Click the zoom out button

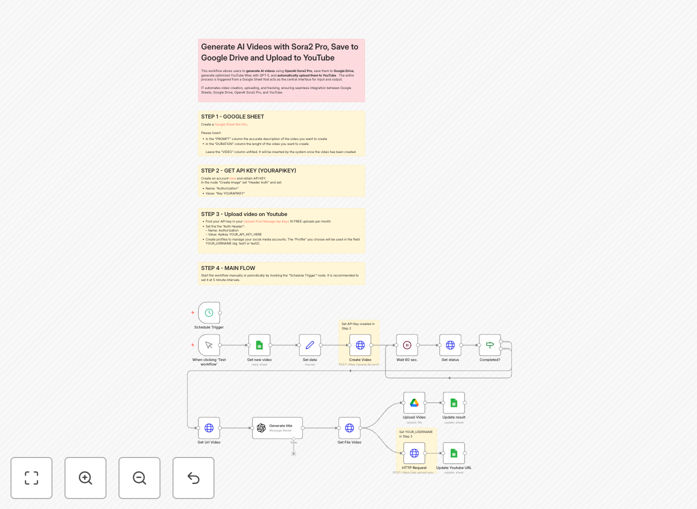pos(139,478)
